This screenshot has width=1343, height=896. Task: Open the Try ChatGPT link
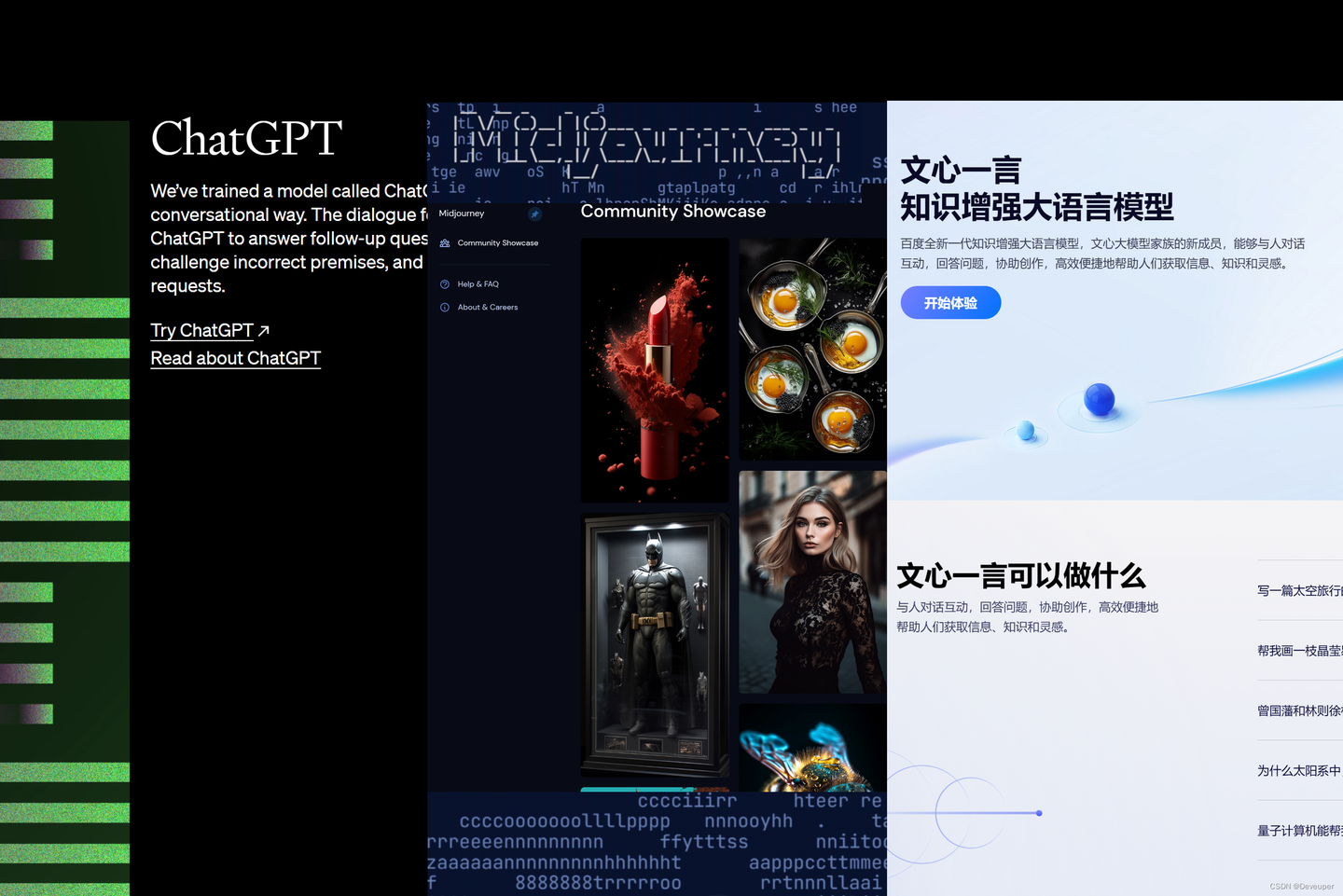(210, 331)
